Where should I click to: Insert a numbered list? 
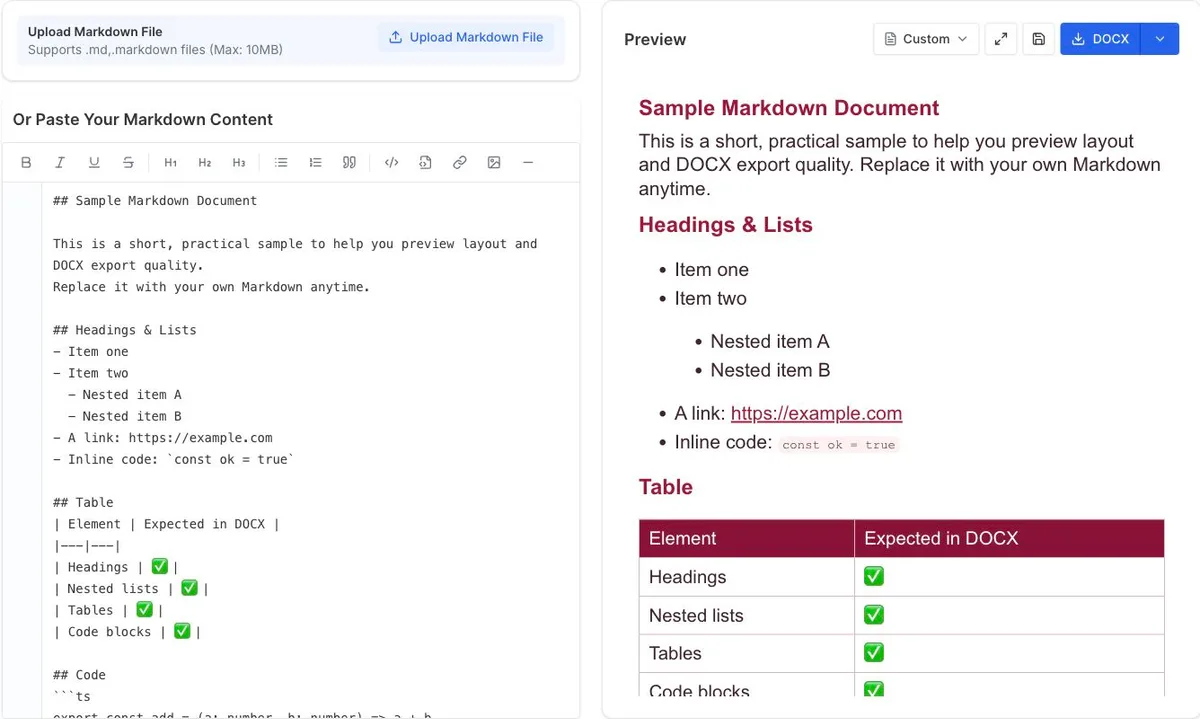(315, 162)
